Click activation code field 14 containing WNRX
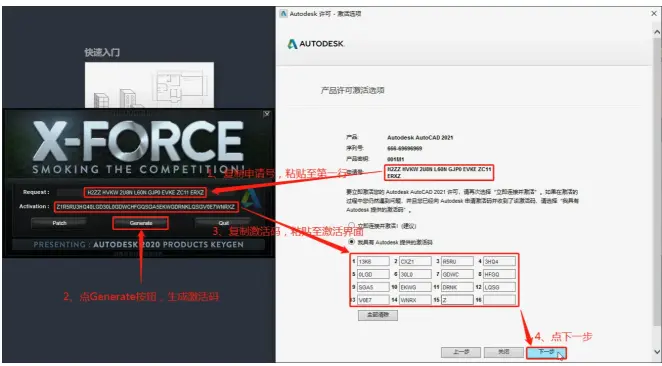The width and height of the screenshot is (662, 366). click(415, 300)
